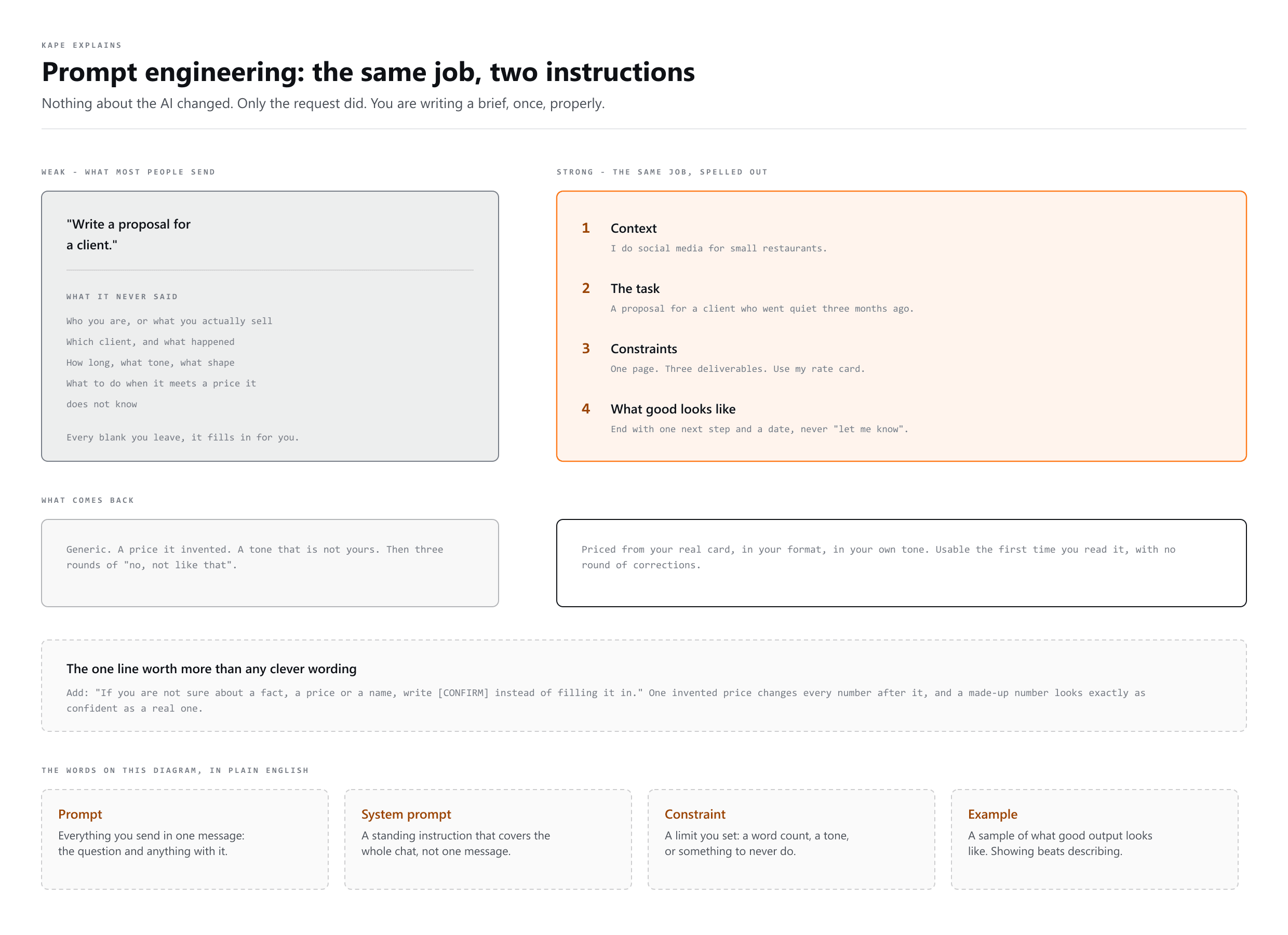Click the number 3 Constraints marker
The width and height of the screenshot is (1288, 935).
tap(585, 348)
